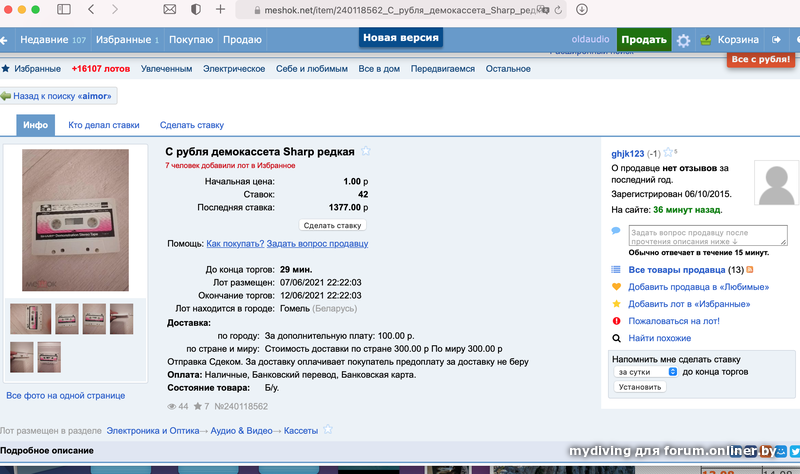Open the Электрическое category menu
Viewport: 800px width, 474px height.
pos(234,69)
